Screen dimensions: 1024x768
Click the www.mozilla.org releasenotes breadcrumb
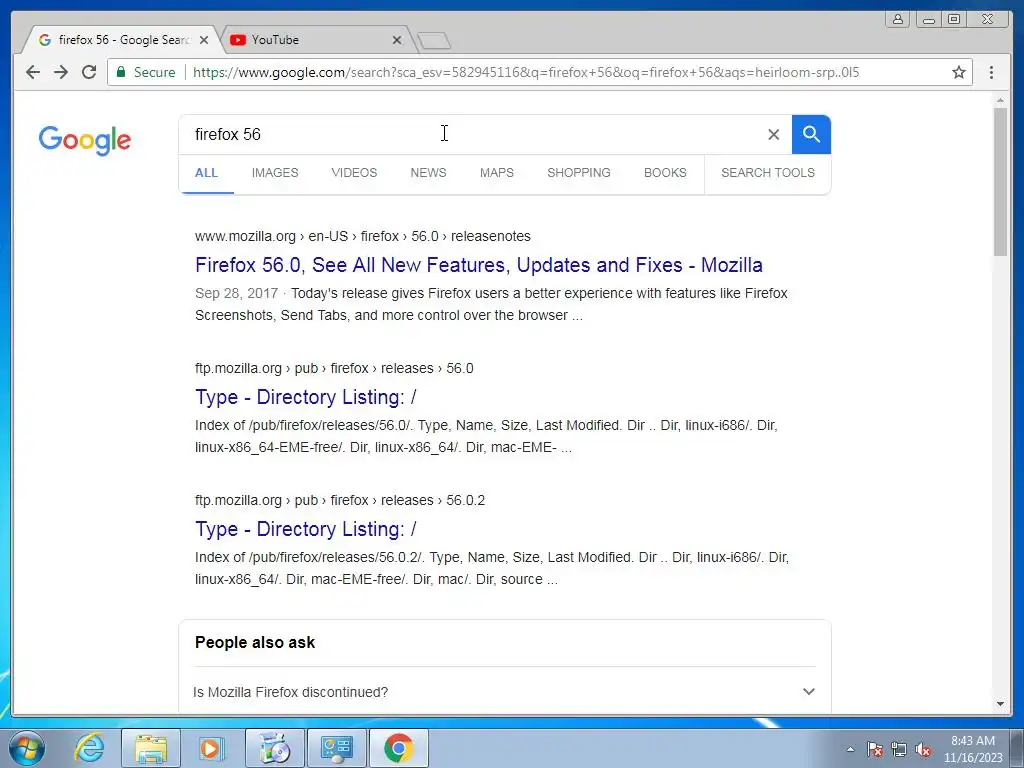(x=362, y=236)
